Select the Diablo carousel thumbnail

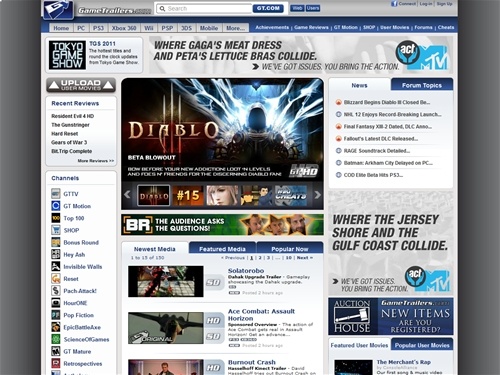[x=154, y=195]
